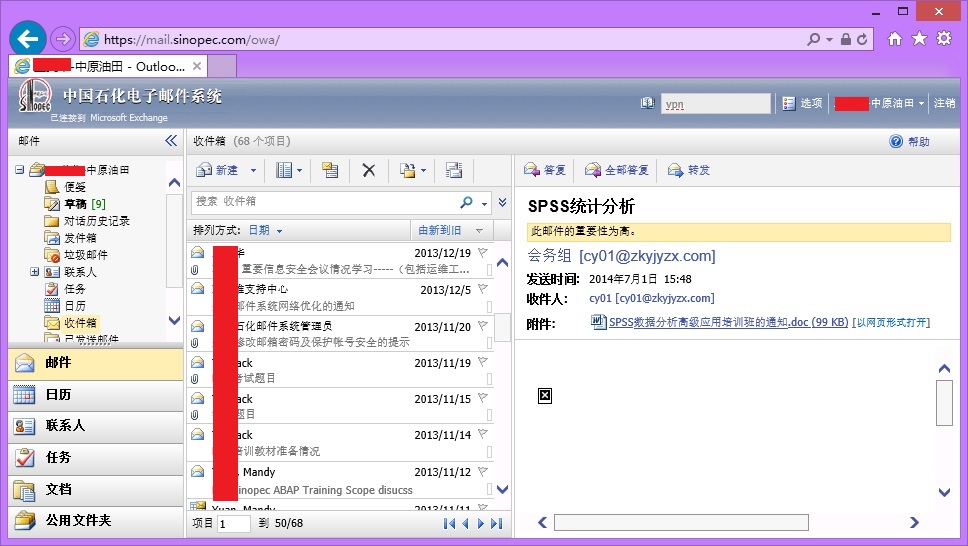Delete the message with the X icon
This screenshot has height=546, width=968.
(369, 170)
